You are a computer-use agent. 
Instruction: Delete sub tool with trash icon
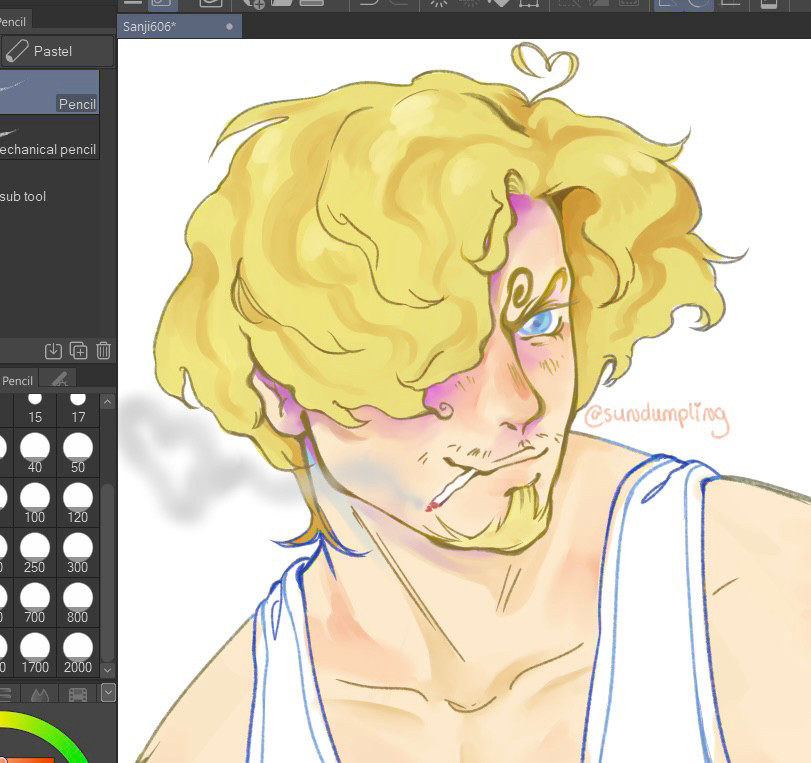103,351
